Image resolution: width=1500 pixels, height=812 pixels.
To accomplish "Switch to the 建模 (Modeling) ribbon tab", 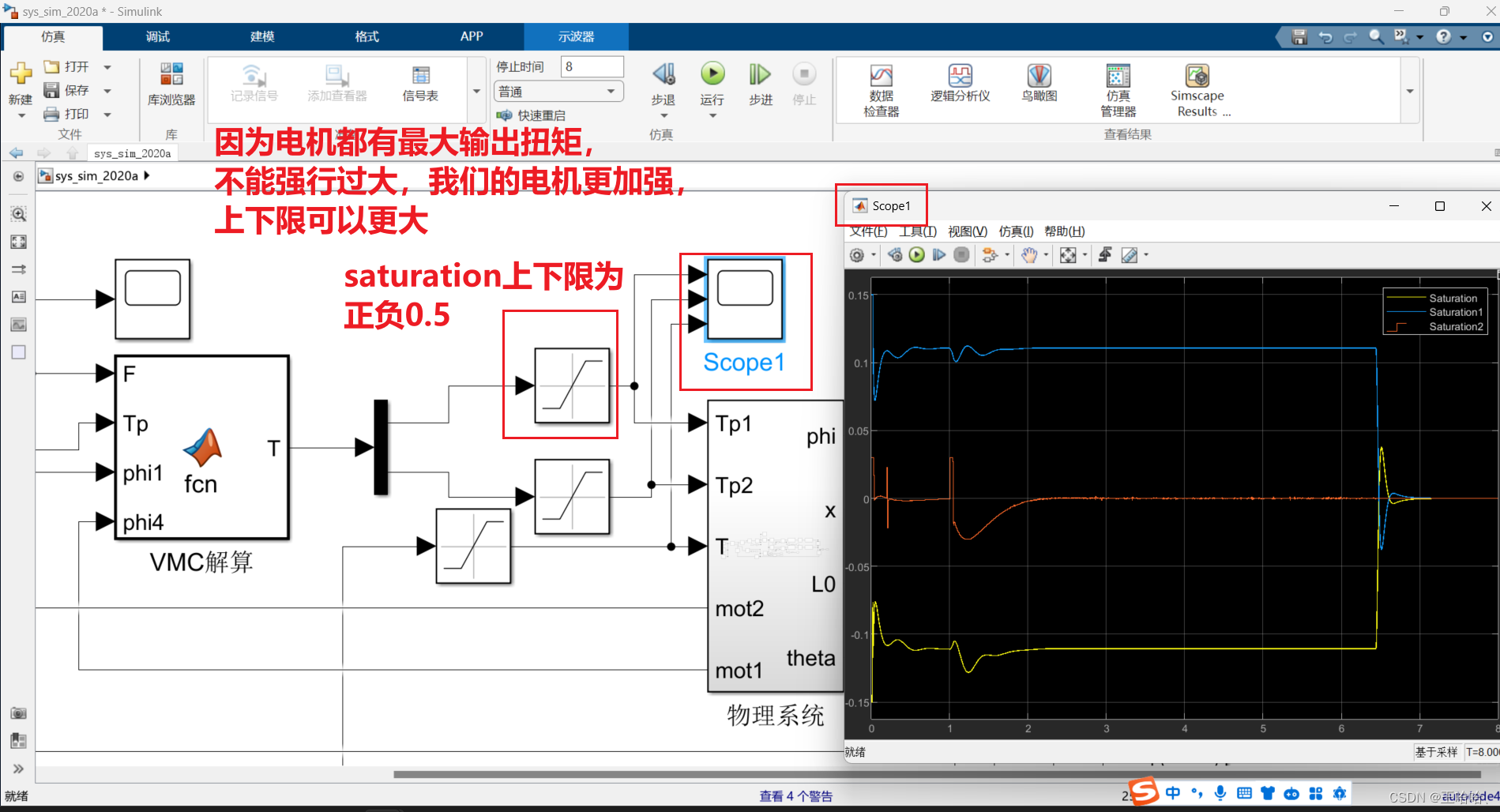I will click(x=262, y=37).
